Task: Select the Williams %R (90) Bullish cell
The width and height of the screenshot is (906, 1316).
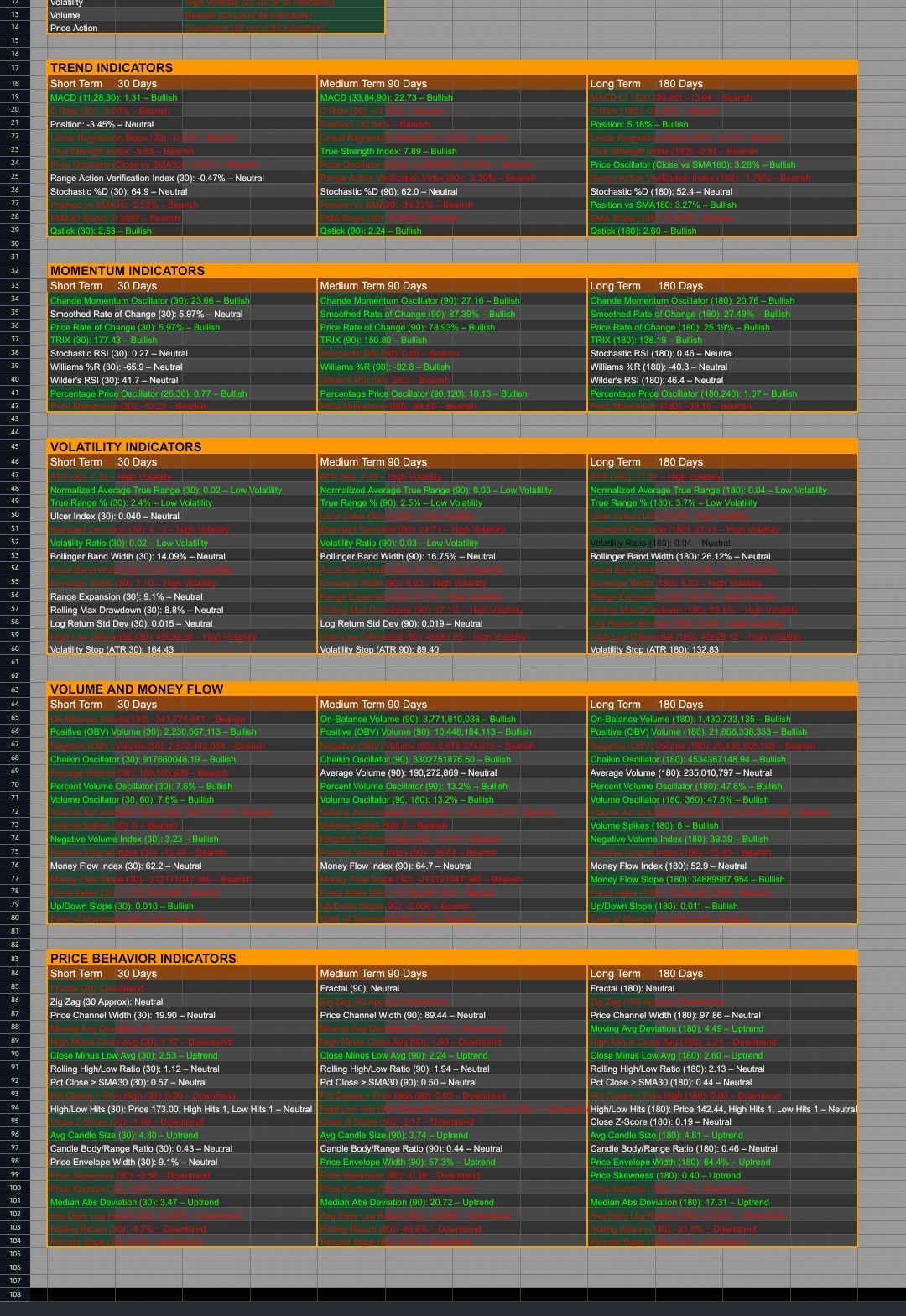Action: click(x=385, y=367)
